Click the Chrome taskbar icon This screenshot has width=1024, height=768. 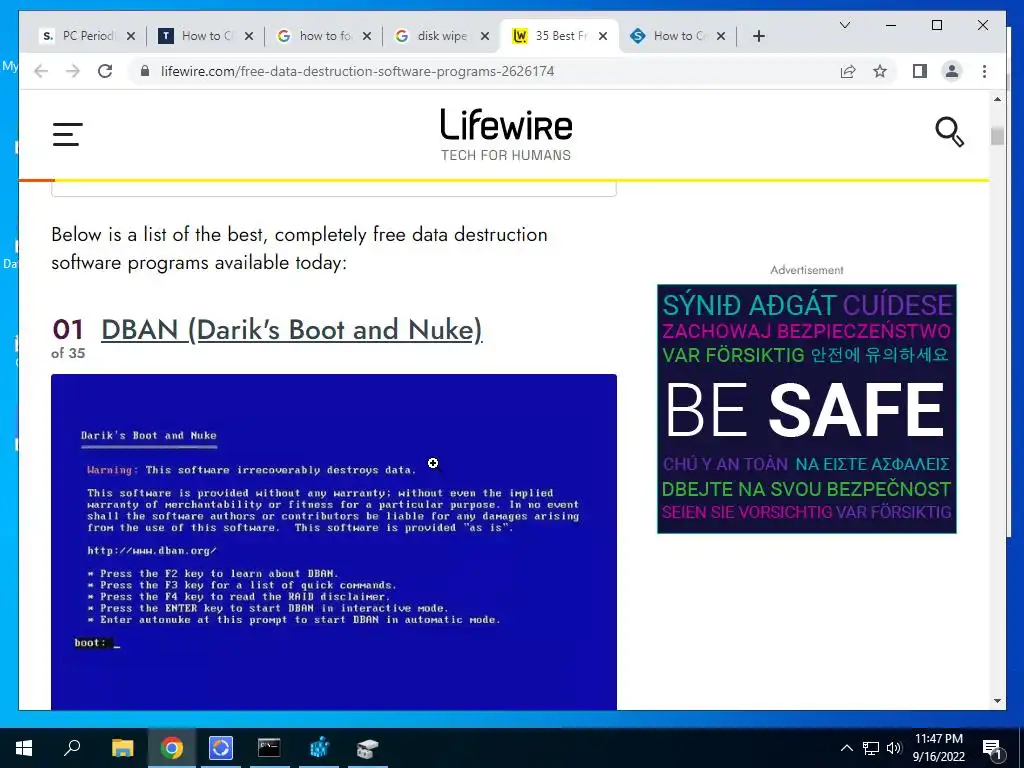(x=172, y=748)
